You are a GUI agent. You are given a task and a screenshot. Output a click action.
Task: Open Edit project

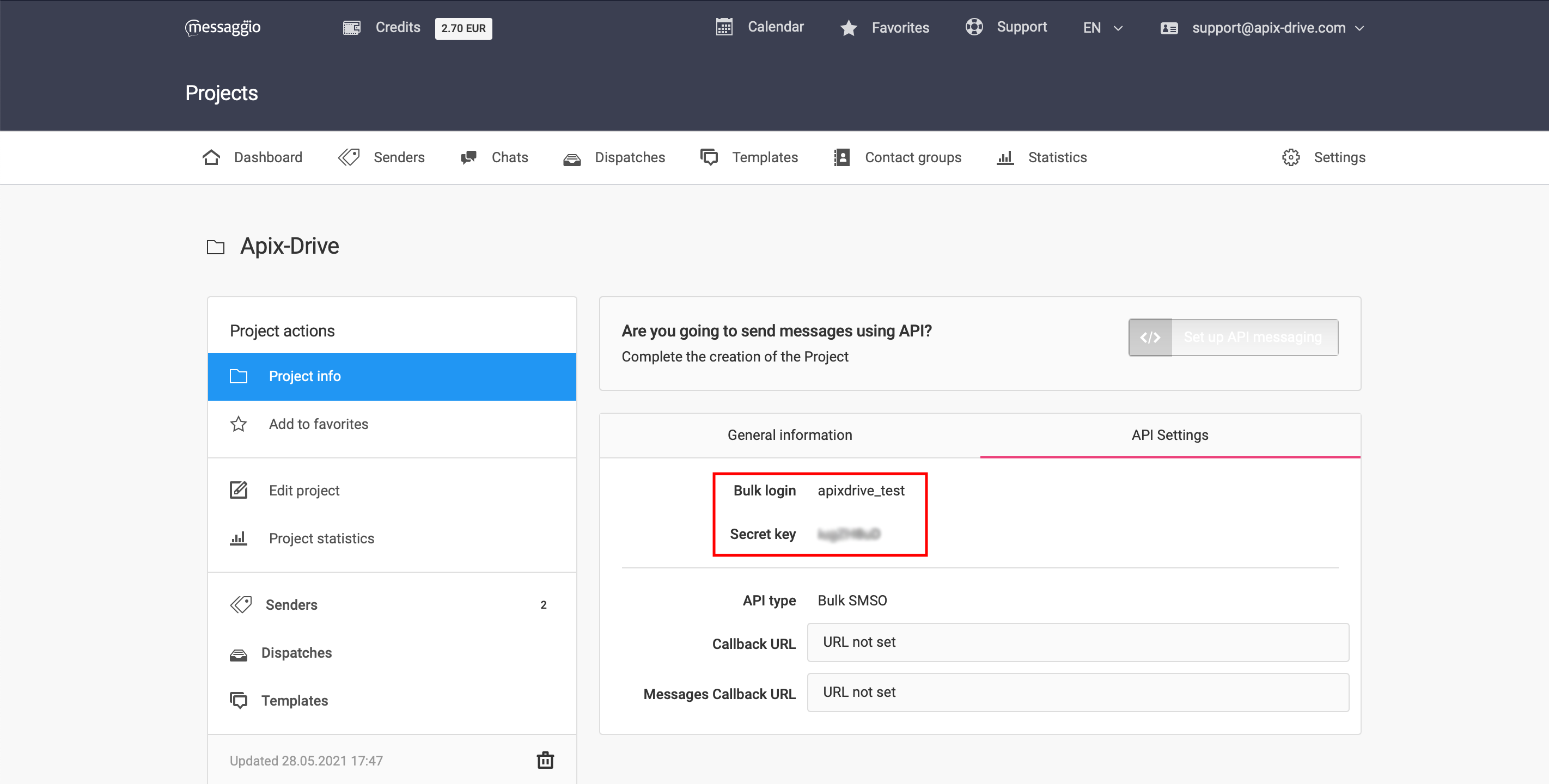304,491
